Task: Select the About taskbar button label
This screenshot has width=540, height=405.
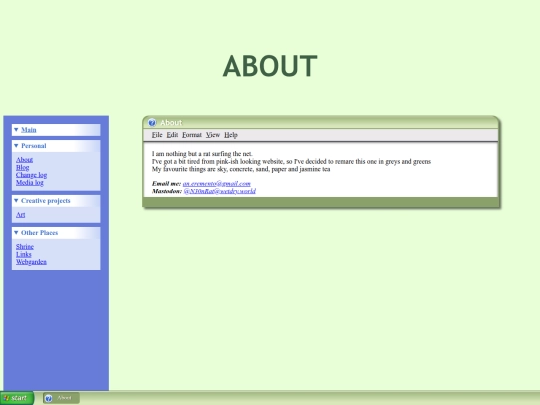Action: 64,398
